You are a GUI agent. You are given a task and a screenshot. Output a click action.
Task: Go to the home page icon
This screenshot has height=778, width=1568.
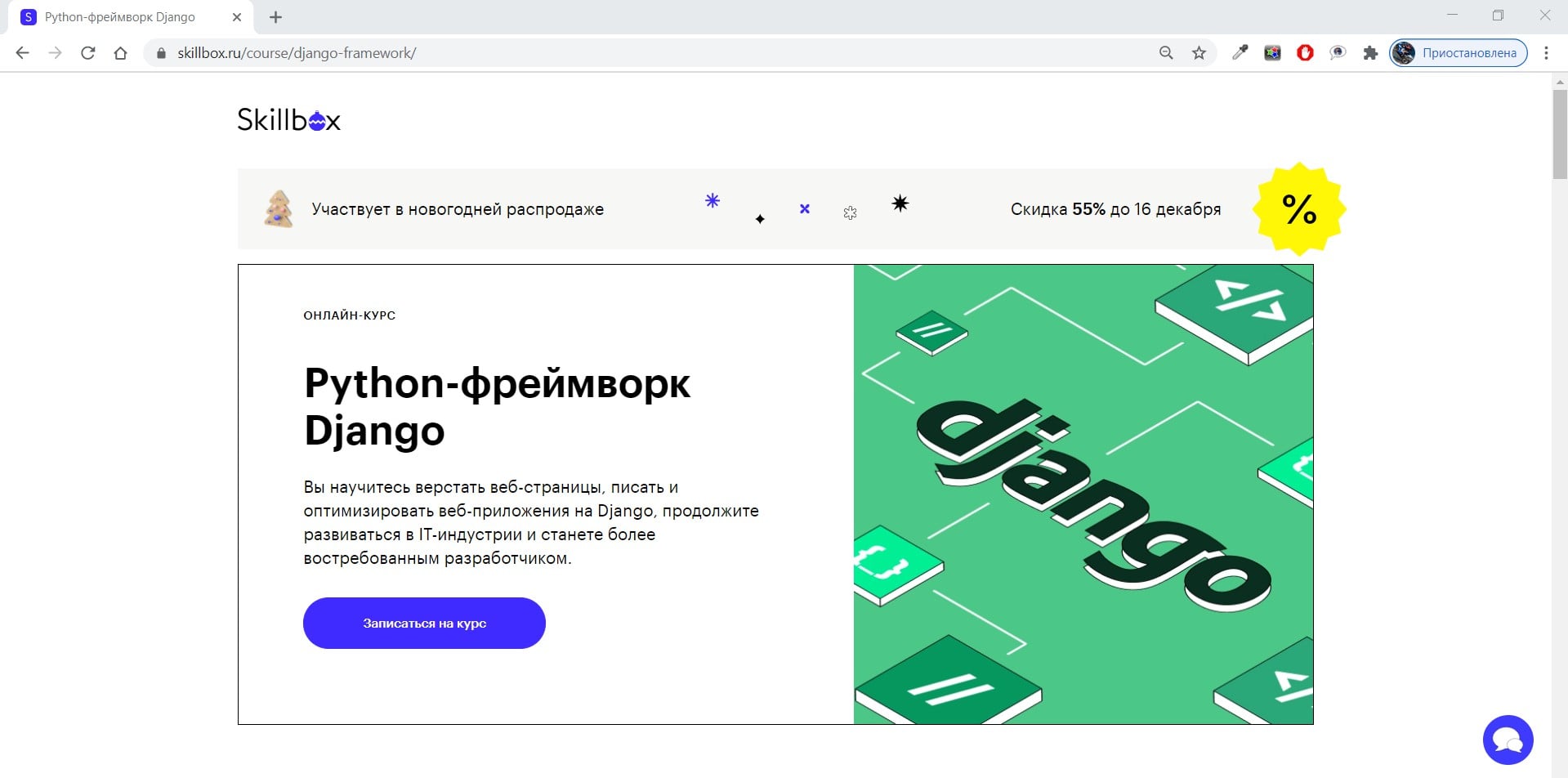coord(120,53)
